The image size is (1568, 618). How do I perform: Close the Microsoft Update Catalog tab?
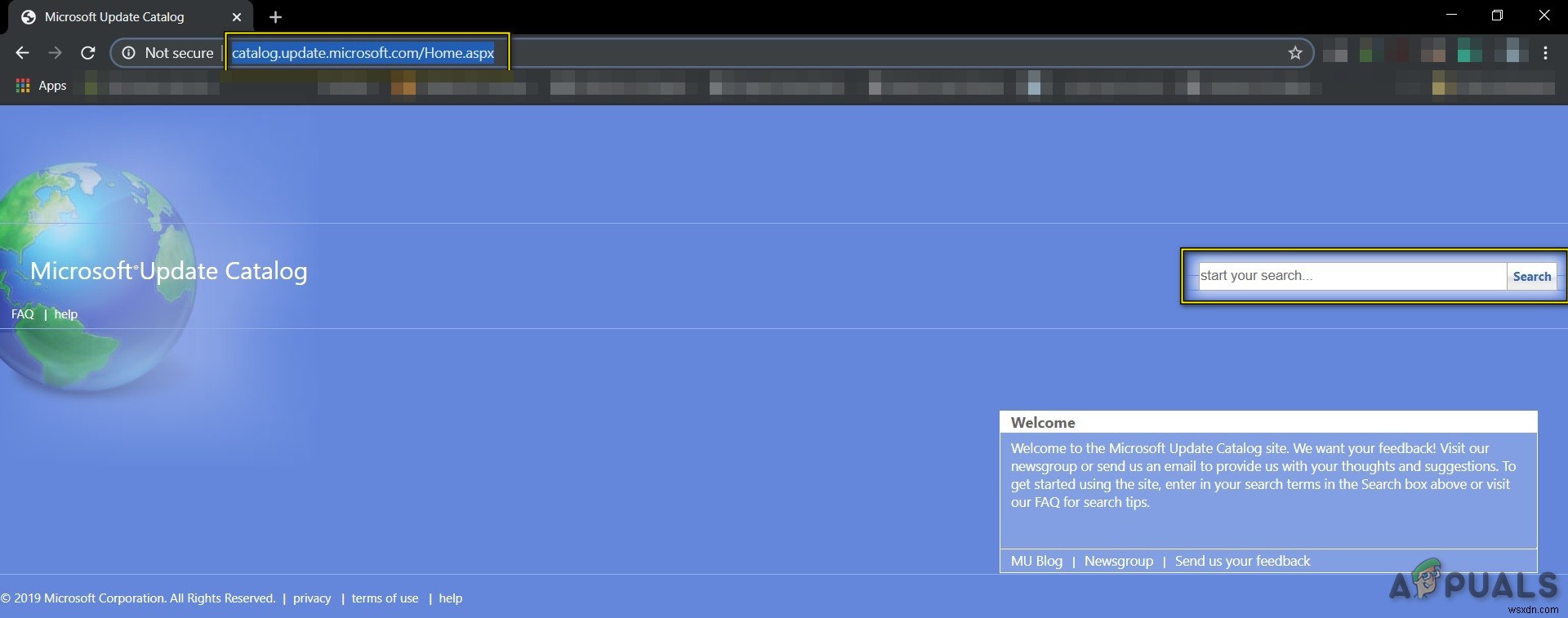(x=237, y=17)
